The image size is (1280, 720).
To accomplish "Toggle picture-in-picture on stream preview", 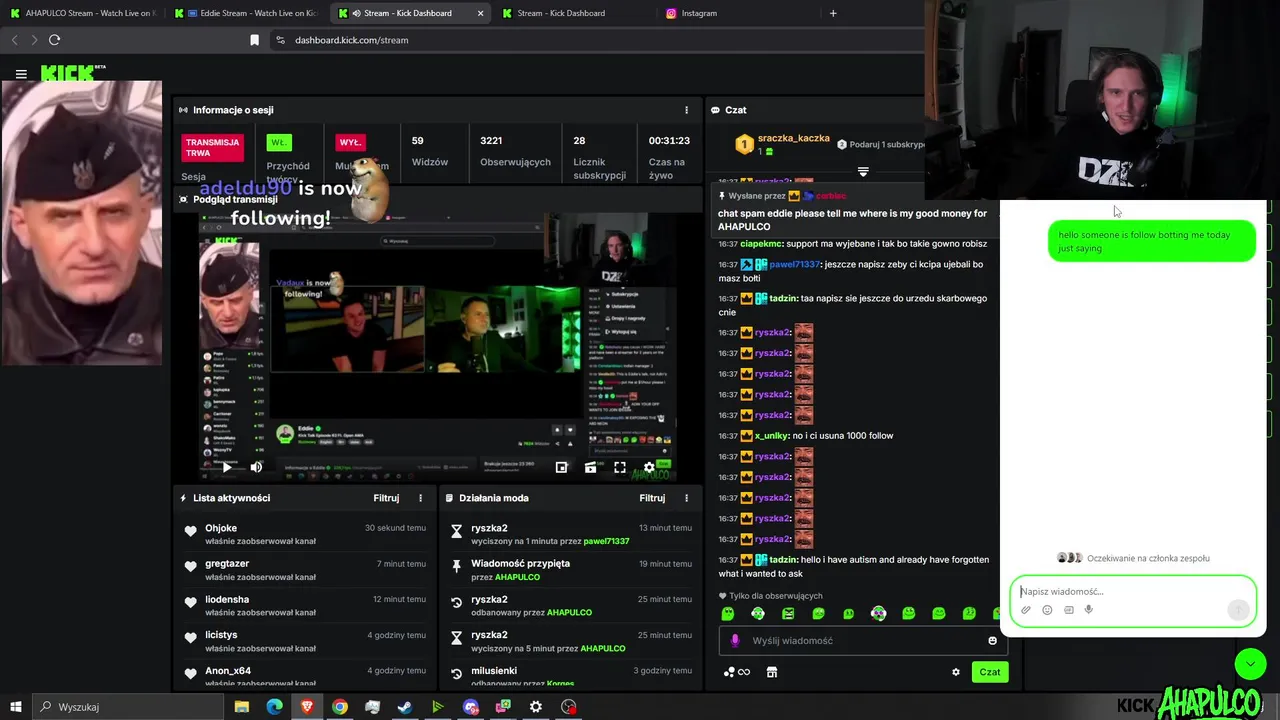I will 561,467.
